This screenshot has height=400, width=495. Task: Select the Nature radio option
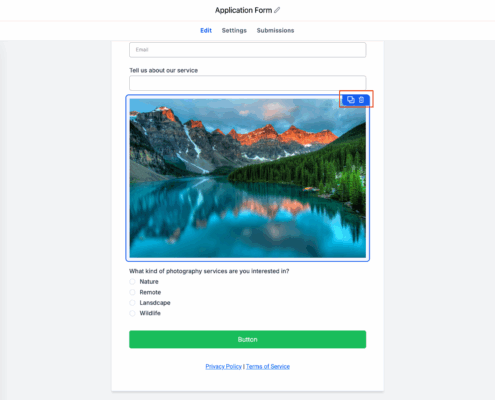[132, 282]
